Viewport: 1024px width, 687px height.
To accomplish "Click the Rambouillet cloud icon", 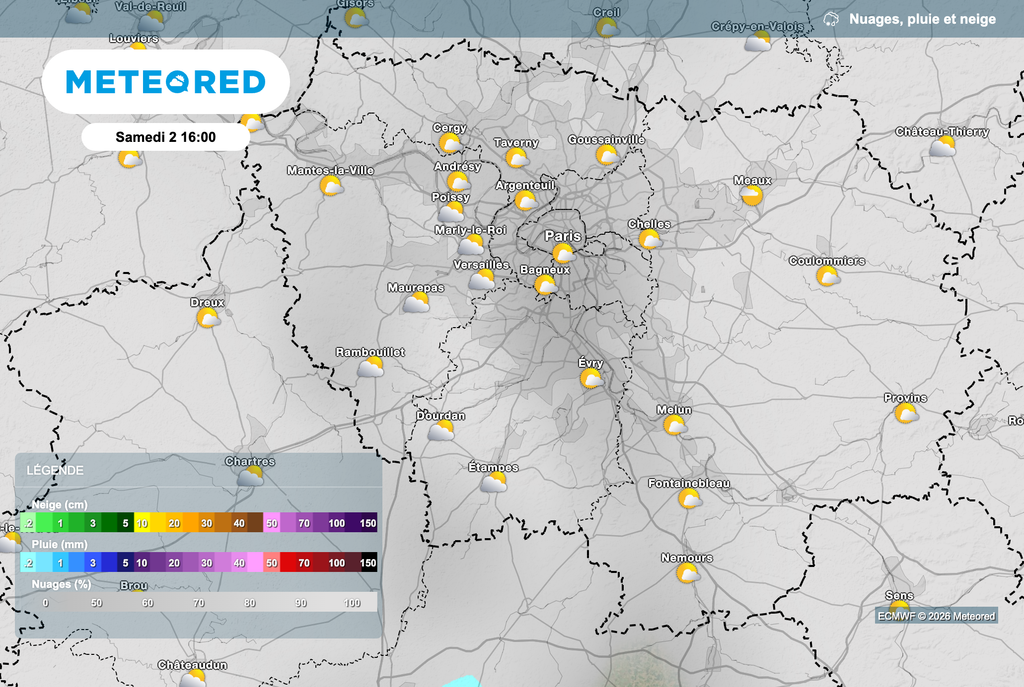I will [x=371, y=367].
